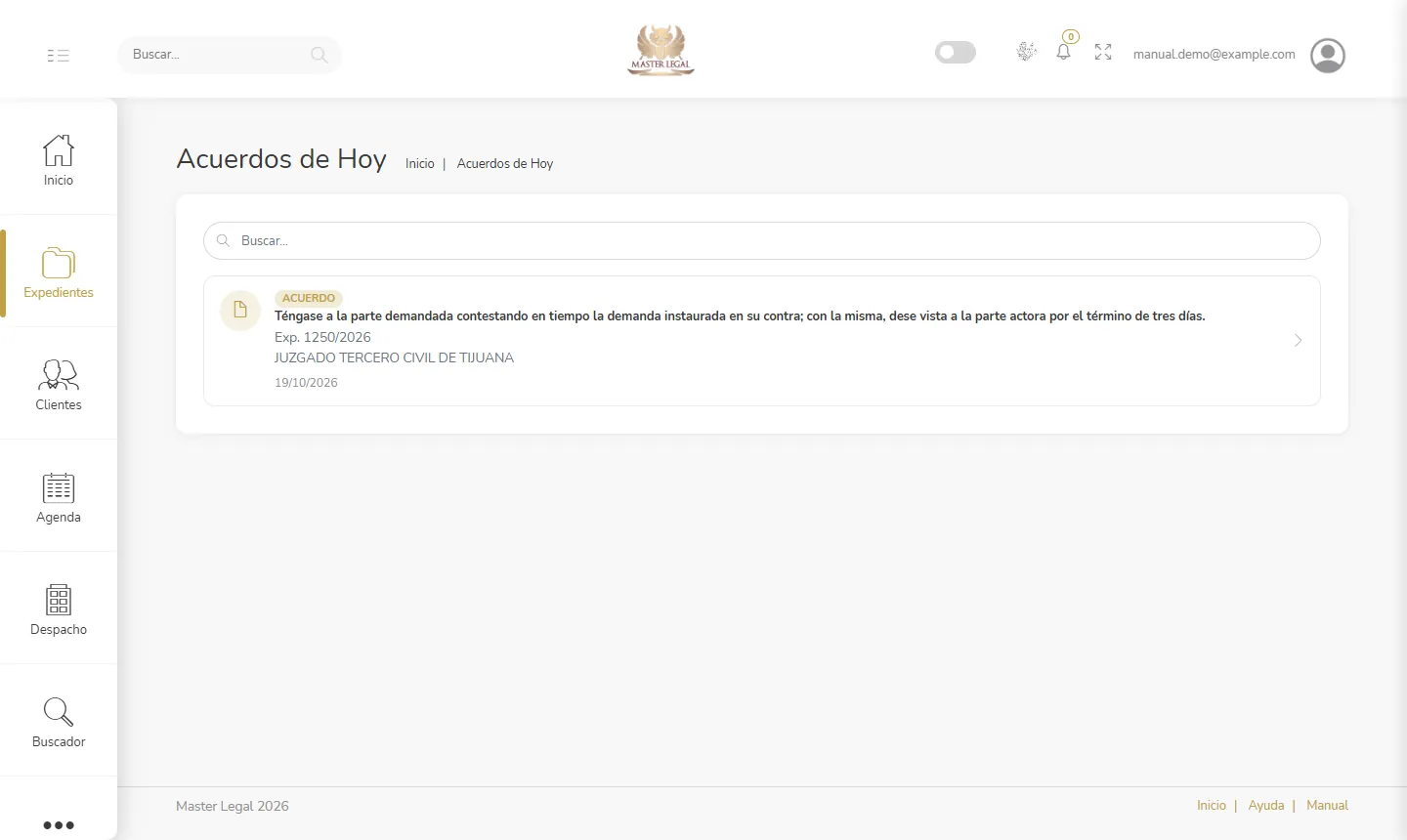1407x840 pixels.
Task: Open Buscador in the sidebar
Action: click(59, 722)
